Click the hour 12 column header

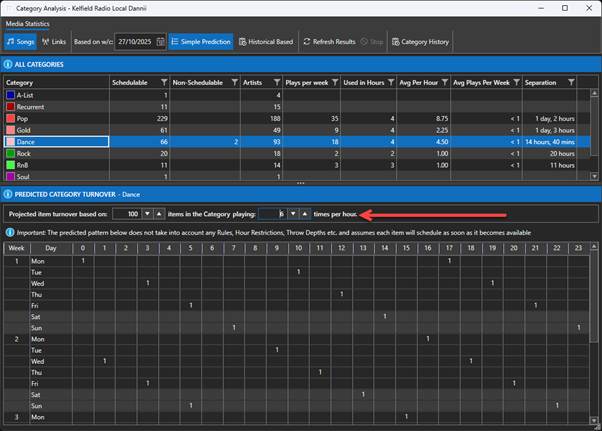(341, 248)
